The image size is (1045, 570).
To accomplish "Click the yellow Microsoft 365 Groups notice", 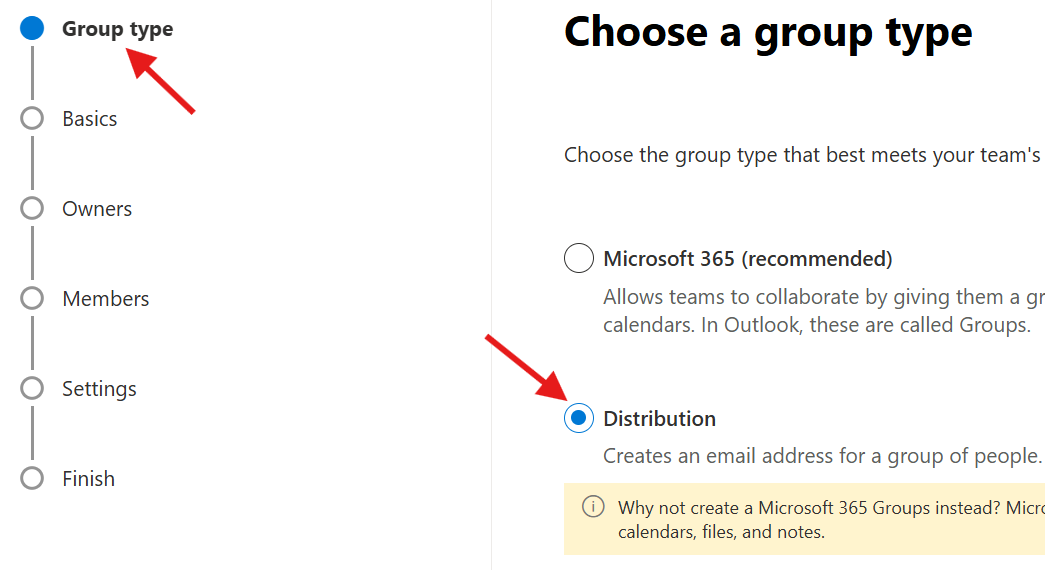I will click(820, 519).
